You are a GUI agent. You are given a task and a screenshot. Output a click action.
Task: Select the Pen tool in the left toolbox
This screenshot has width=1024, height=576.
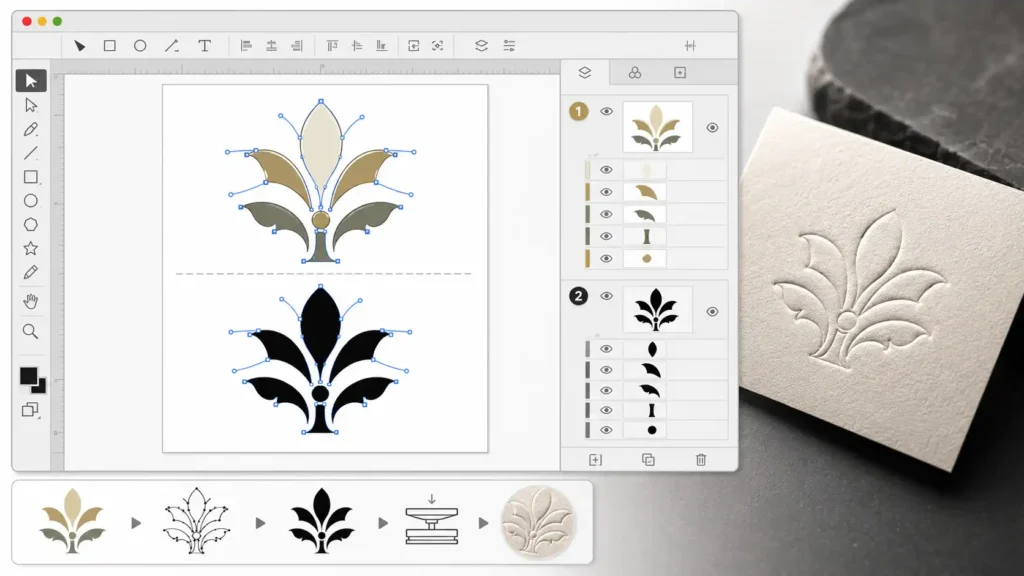tap(31, 129)
